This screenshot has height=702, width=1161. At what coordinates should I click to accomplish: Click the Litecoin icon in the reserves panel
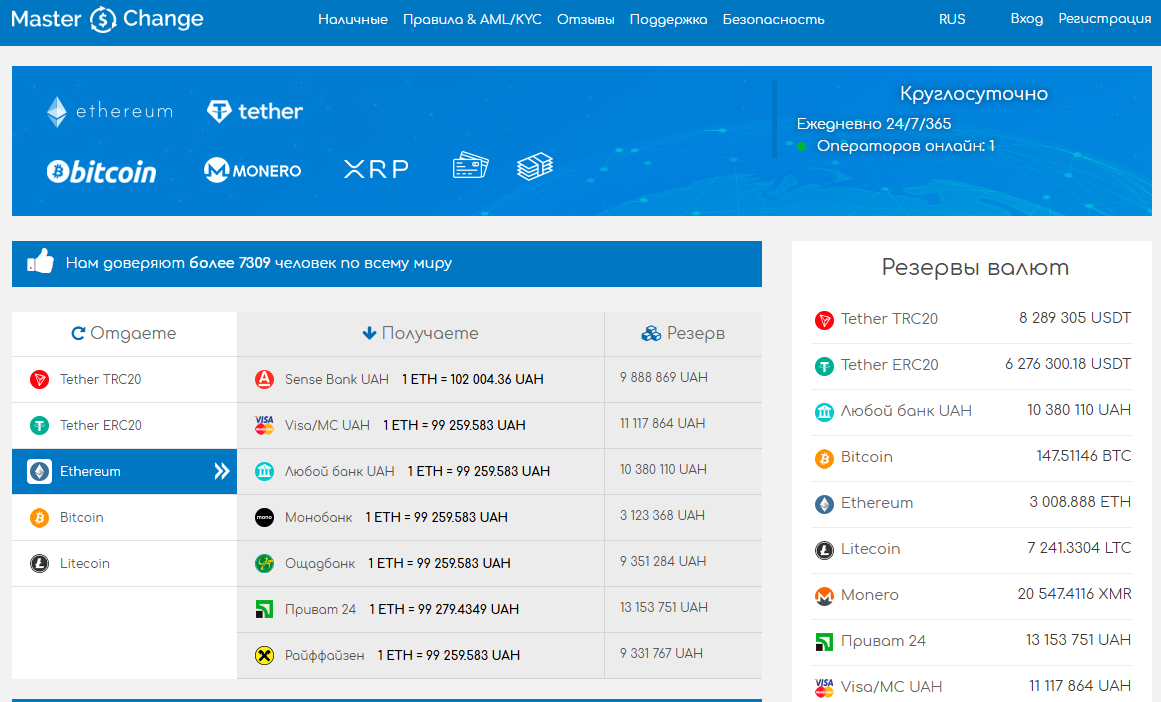824,550
